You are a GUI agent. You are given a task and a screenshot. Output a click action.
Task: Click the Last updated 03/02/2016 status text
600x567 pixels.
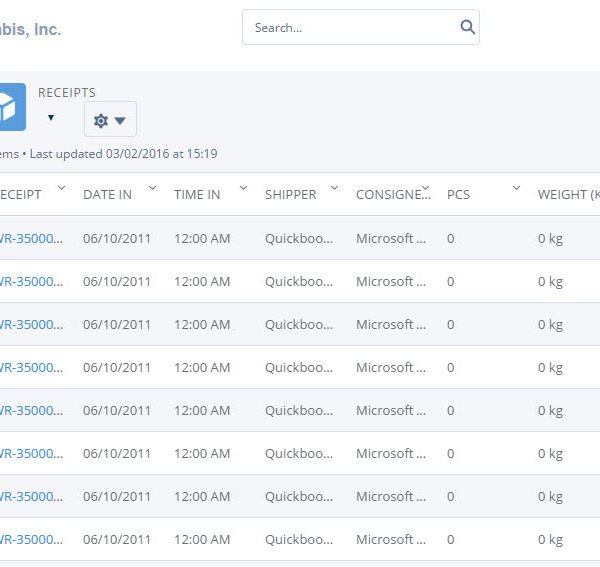coord(124,154)
